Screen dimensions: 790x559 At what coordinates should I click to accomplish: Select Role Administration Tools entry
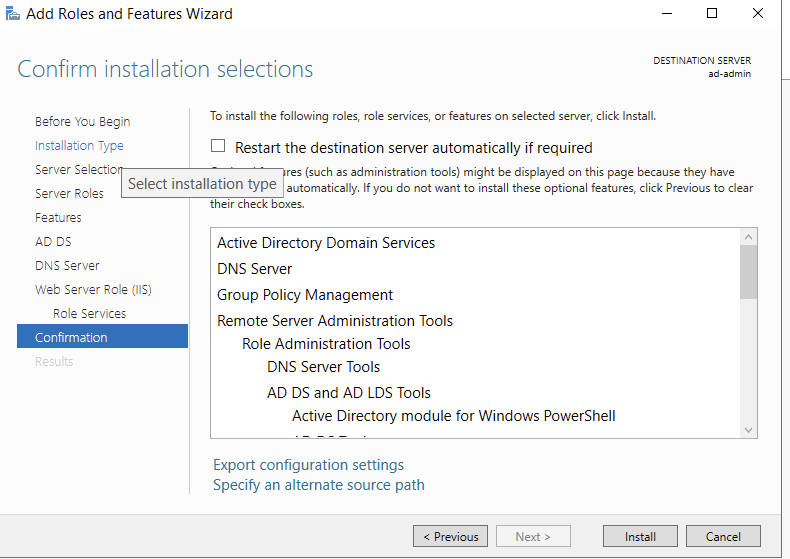coord(326,344)
